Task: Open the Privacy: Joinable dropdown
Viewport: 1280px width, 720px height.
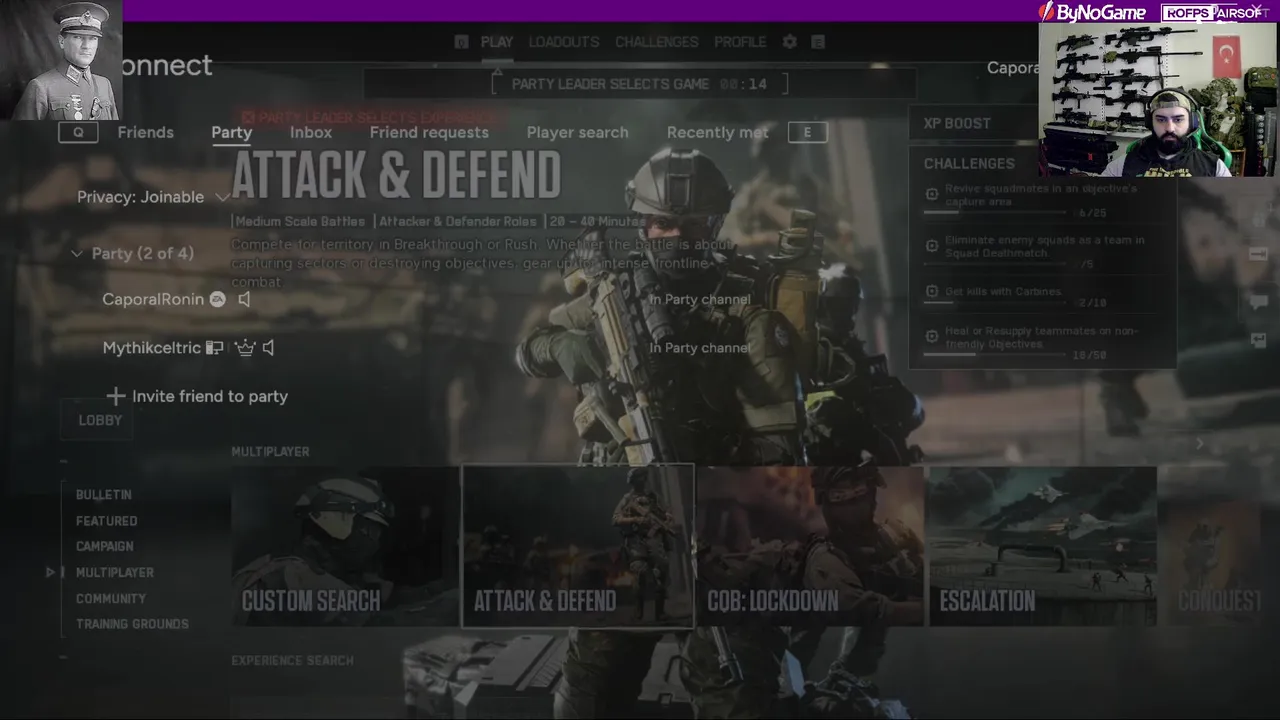Action: [154, 197]
